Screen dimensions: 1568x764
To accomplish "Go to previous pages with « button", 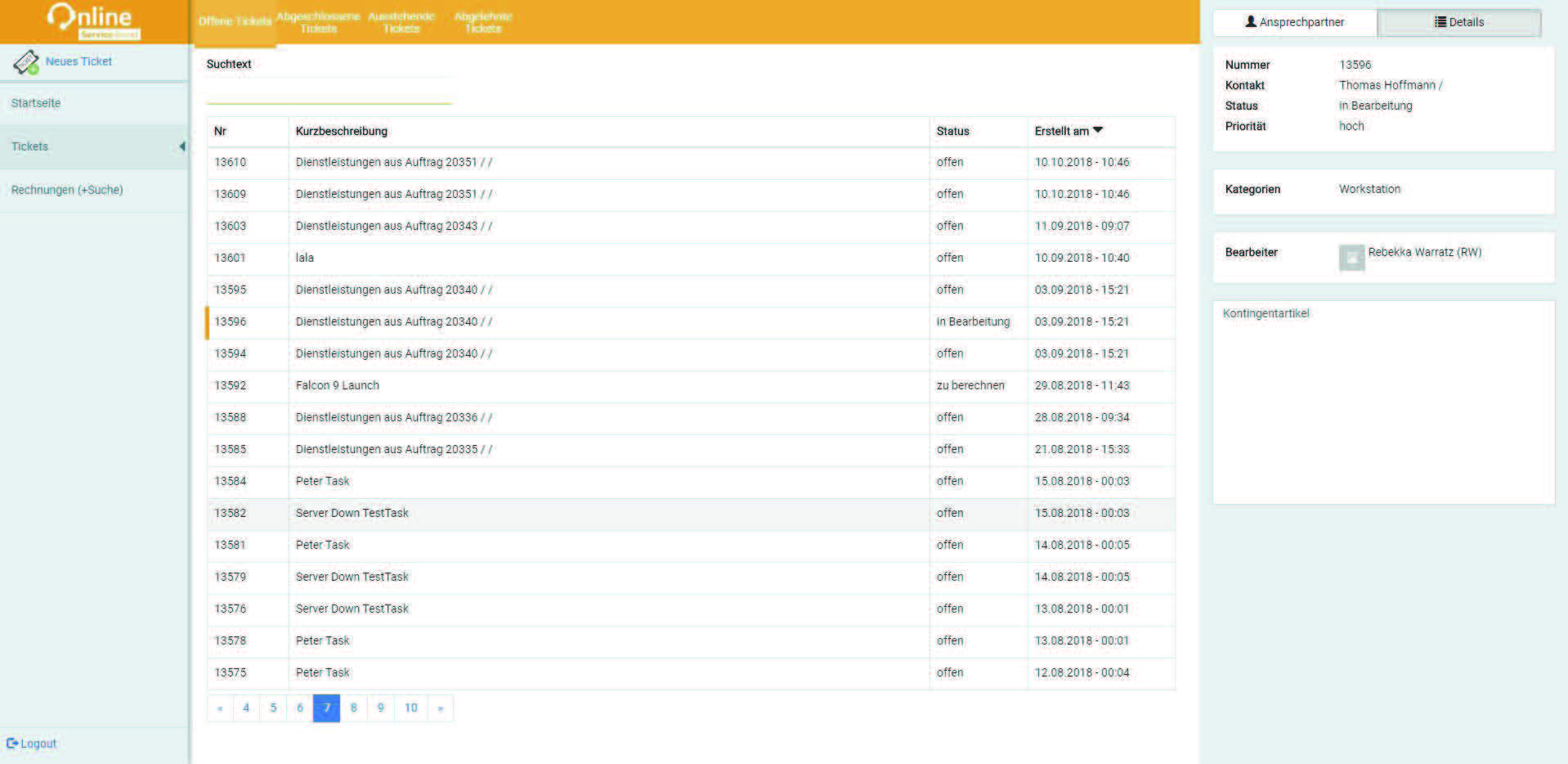I will coord(220,708).
